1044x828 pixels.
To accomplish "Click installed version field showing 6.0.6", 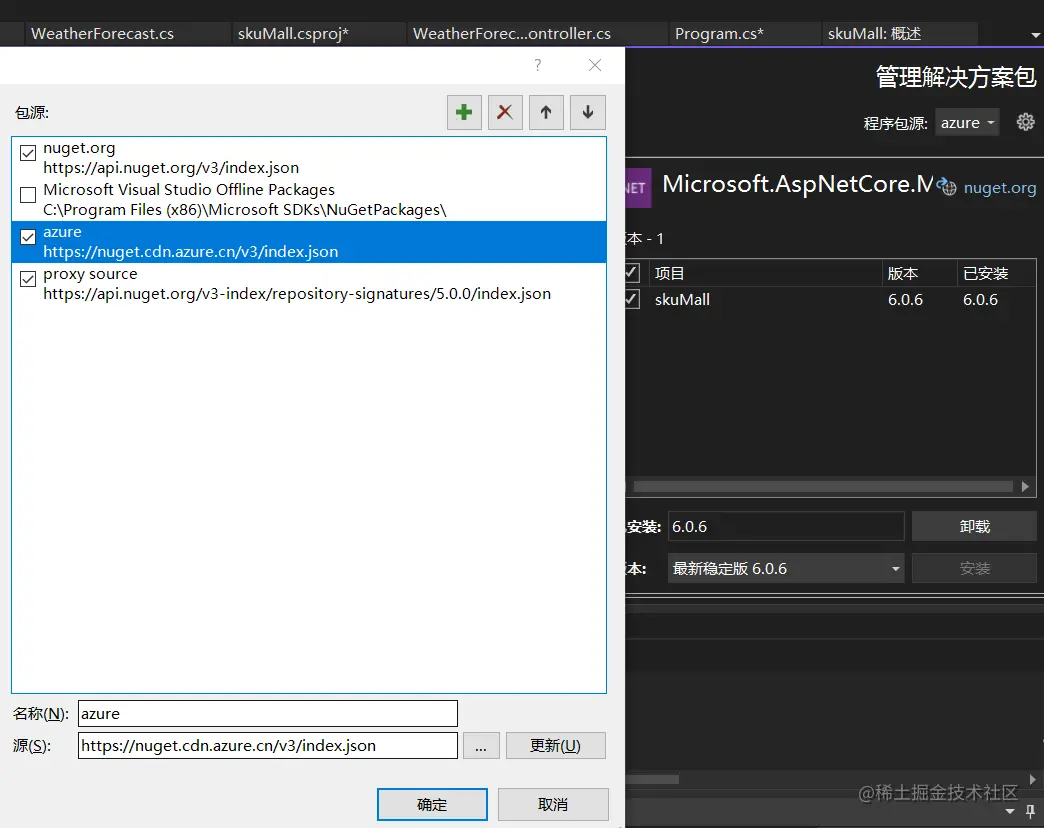I will pos(786,526).
